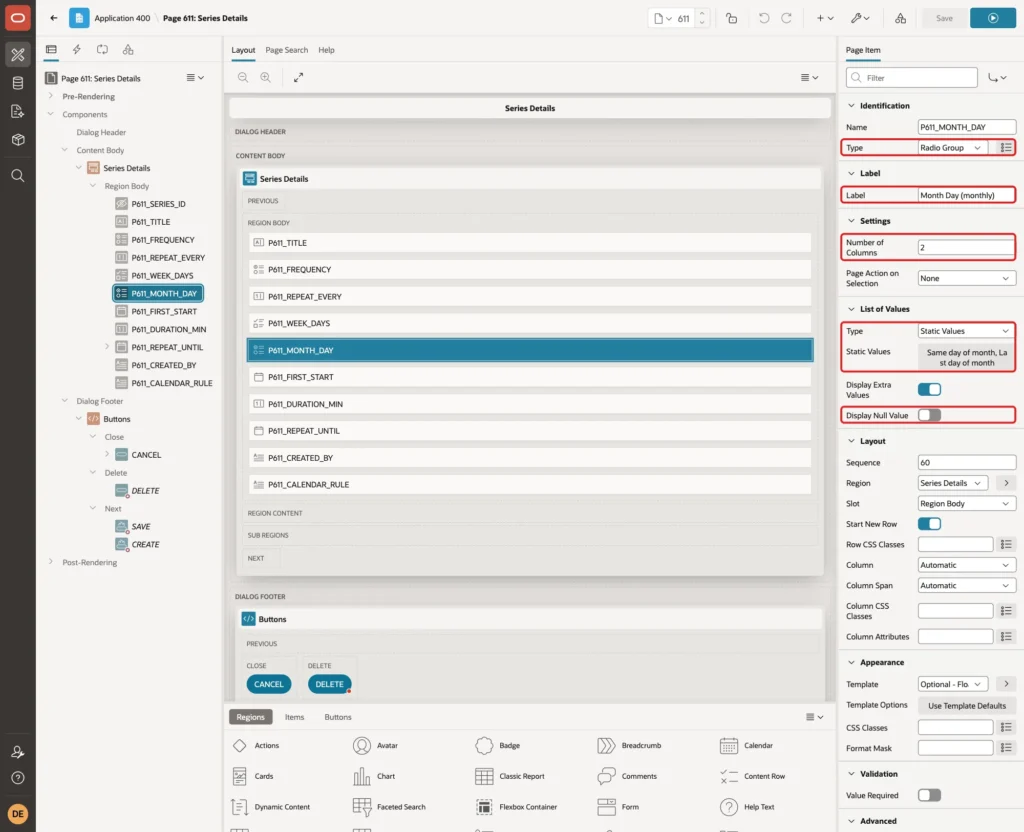Expand the layout to full screen
Viewport: 1024px width, 832px height.
point(298,77)
